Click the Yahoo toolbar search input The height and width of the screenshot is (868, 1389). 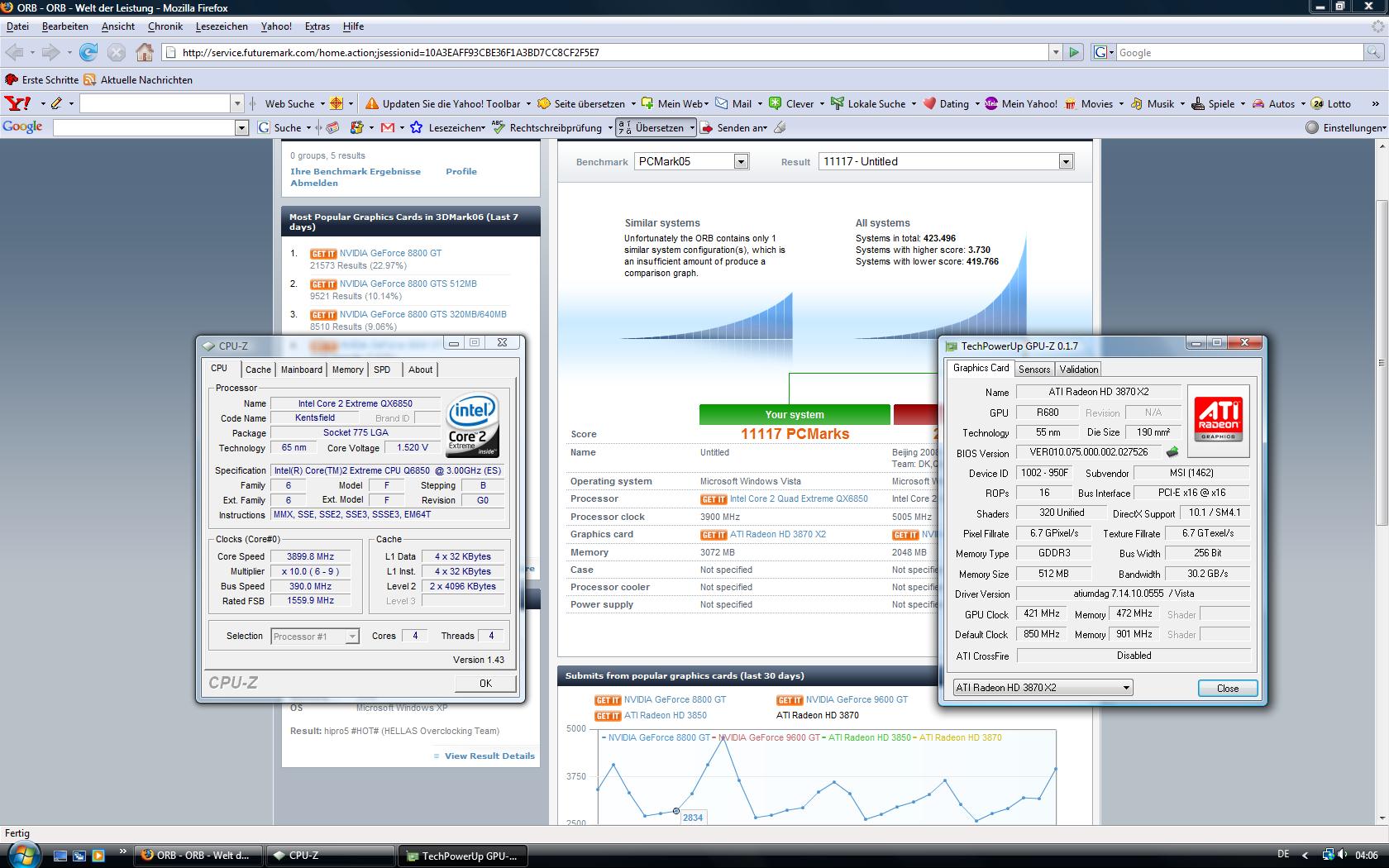155,103
